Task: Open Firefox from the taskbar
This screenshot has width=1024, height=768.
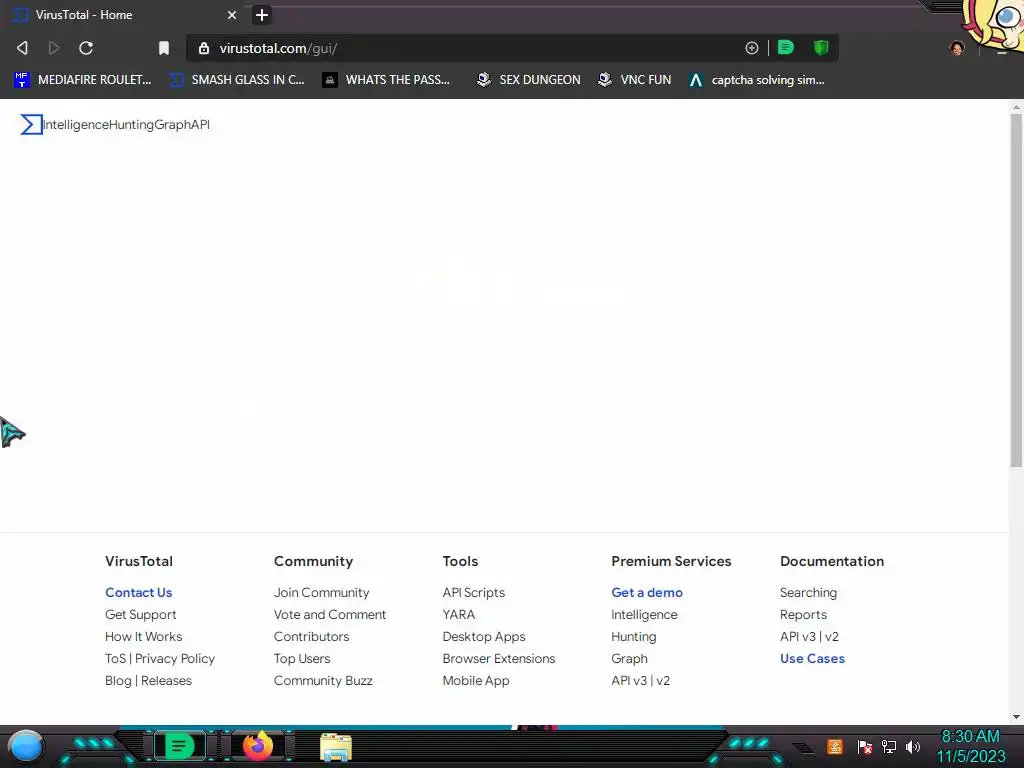Action: click(258, 746)
